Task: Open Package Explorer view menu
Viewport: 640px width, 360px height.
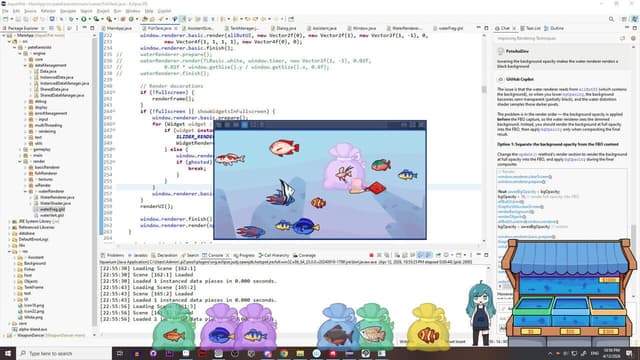Action: pyautogui.click(x=77, y=28)
